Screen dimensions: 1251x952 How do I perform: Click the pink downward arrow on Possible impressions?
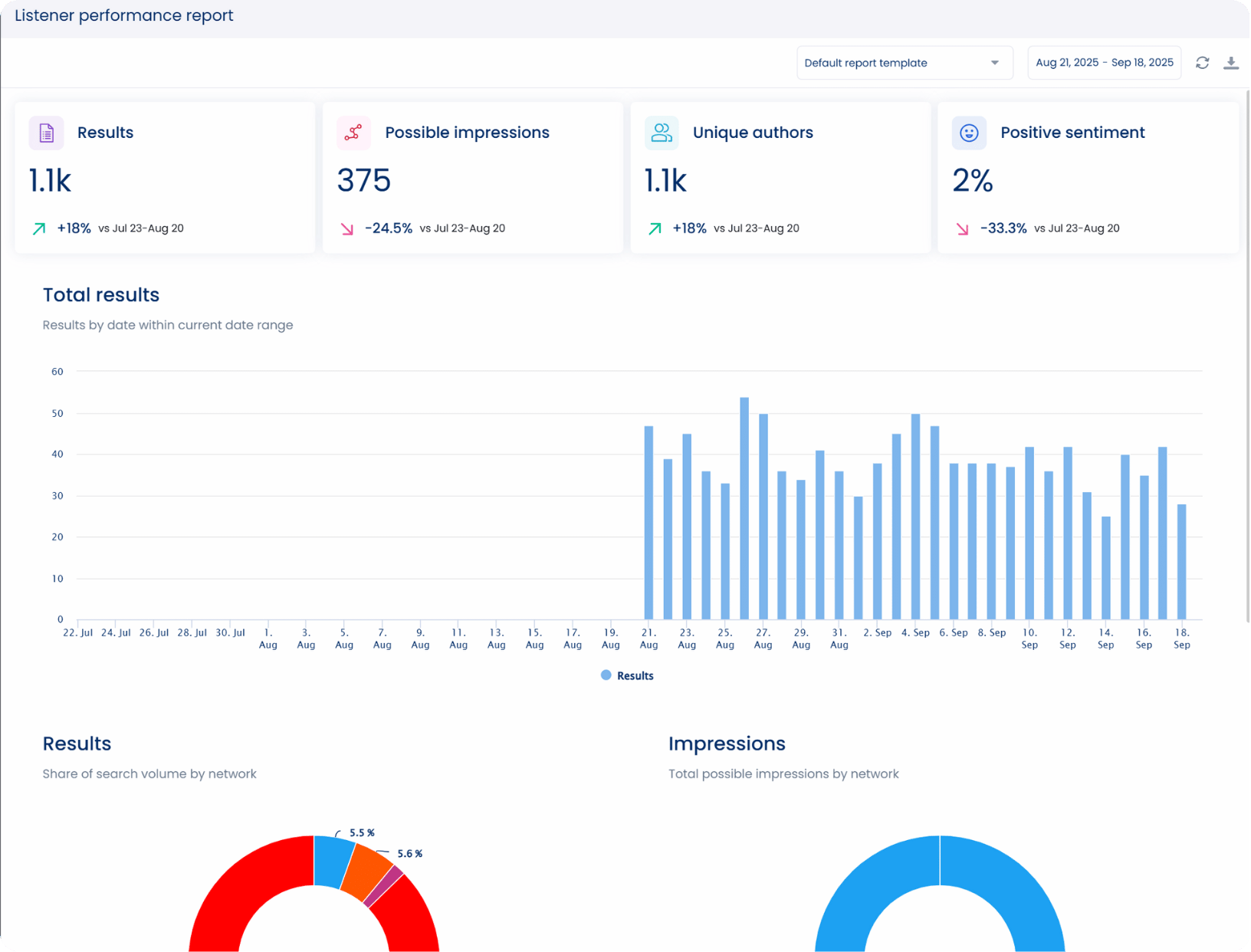(347, 228)
